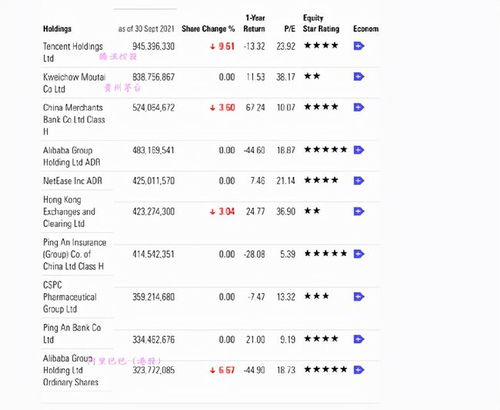500x410 pixels.
Task: Open the NetEase Inc ADR holding
Action: click(x=73, y=181)
